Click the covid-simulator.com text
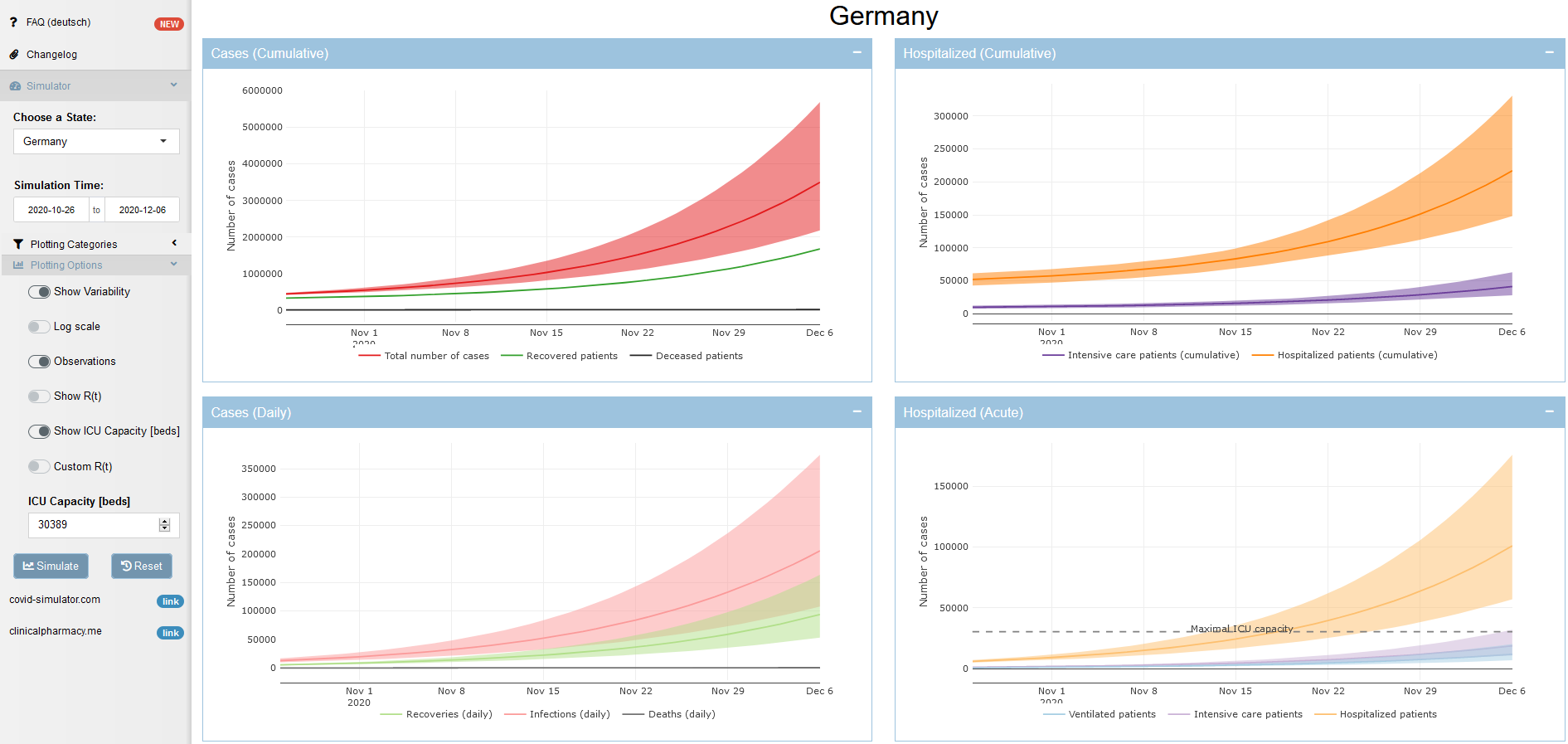The width and height of the screenshot is (1568, 744). (55, 600)
